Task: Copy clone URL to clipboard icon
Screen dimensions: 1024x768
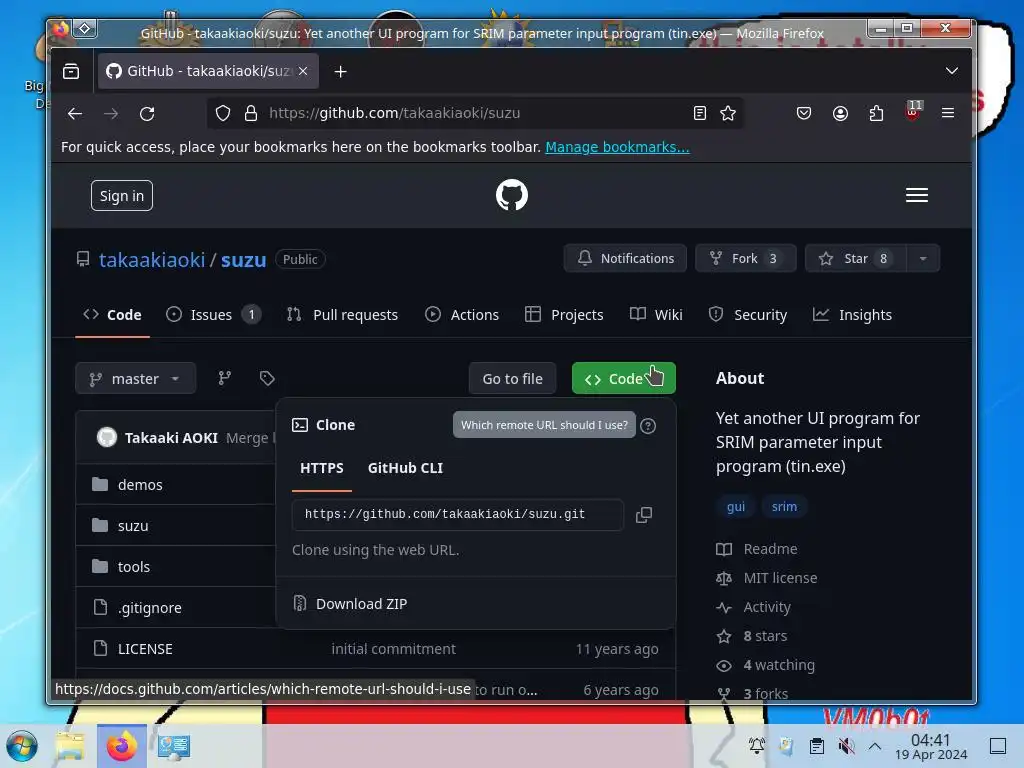Action: (644, 515)
